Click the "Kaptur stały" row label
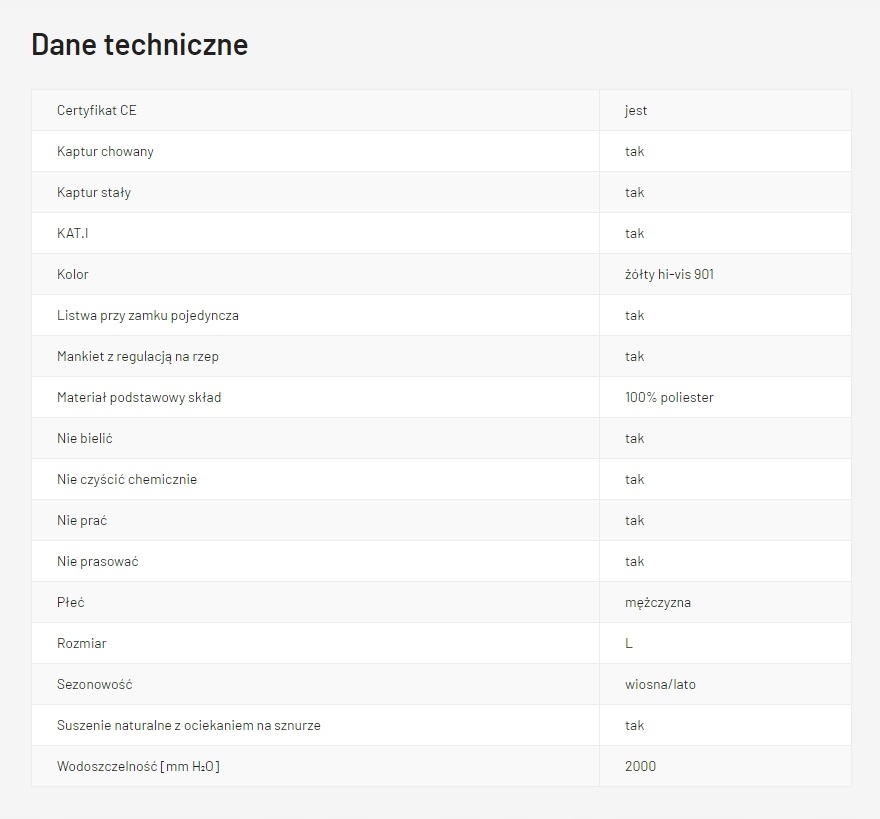Viewport: 880px width, 819px height. [x=94, y=192]
